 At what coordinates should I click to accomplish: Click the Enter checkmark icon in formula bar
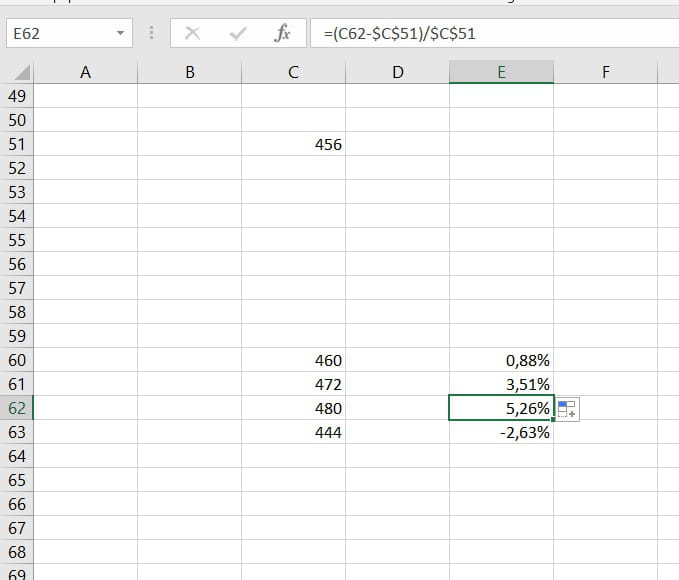click(238, 34)
